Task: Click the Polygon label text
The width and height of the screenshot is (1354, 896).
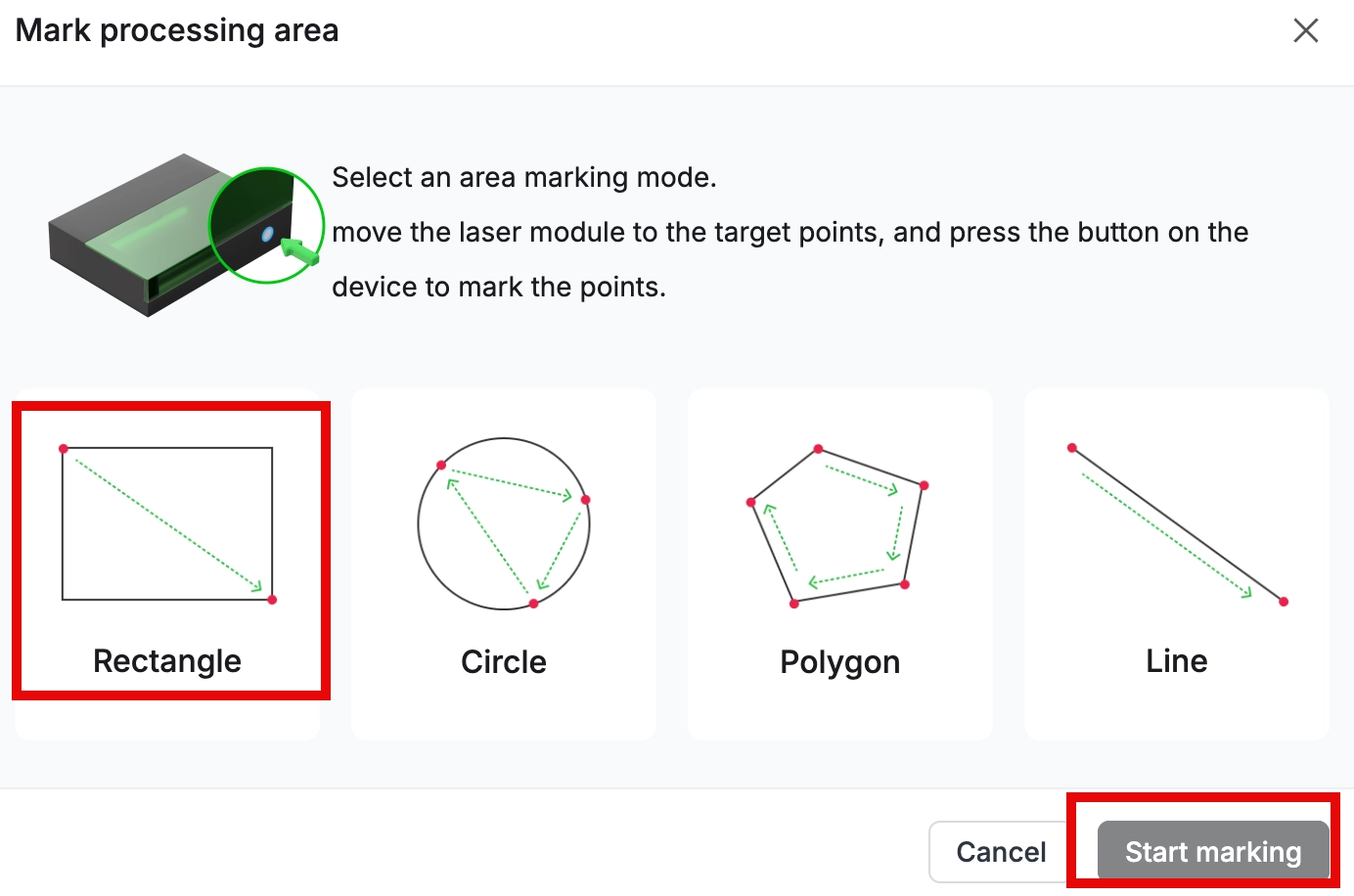Action: pos(839,662)
